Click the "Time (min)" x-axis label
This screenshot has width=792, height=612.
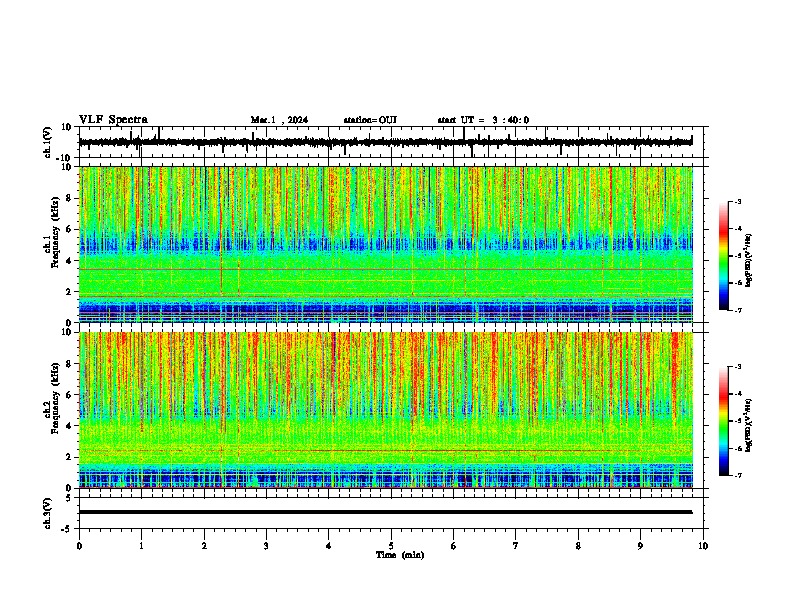coord(400,555)
